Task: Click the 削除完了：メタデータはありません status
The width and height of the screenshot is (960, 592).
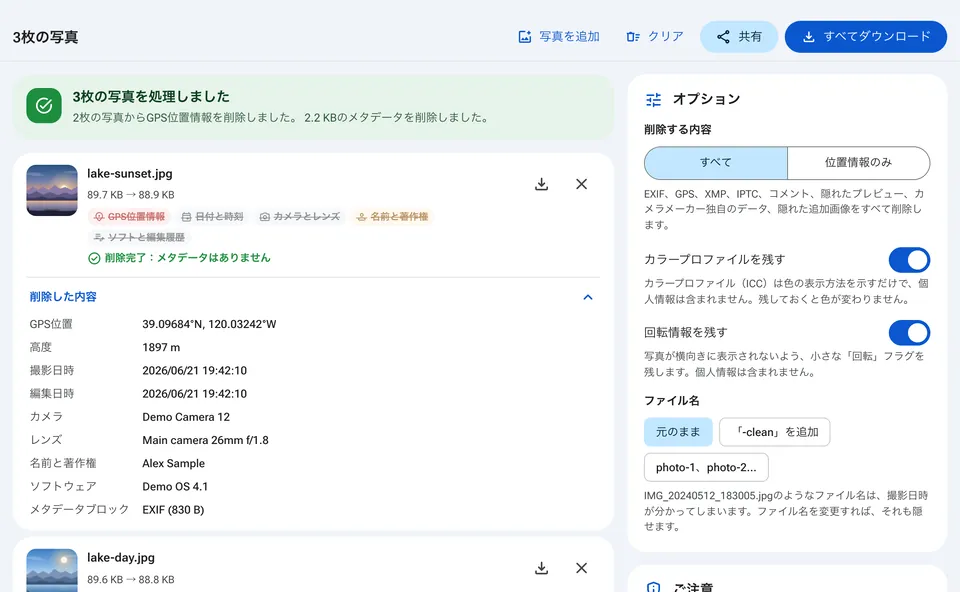Action: (179, 258)
